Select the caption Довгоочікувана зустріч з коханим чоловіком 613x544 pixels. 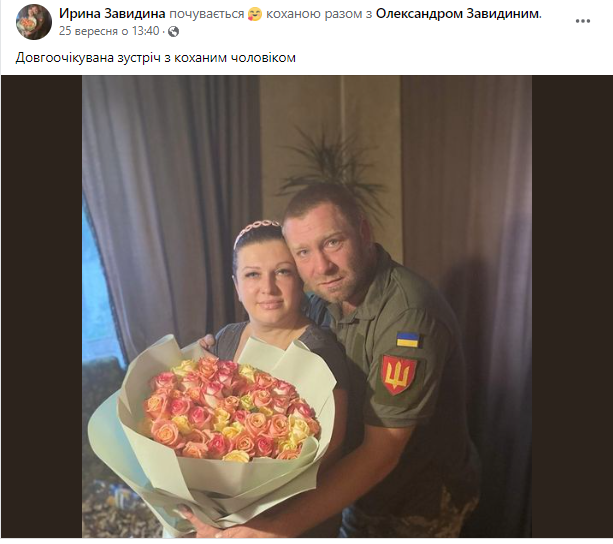click(x=156, y=58)
